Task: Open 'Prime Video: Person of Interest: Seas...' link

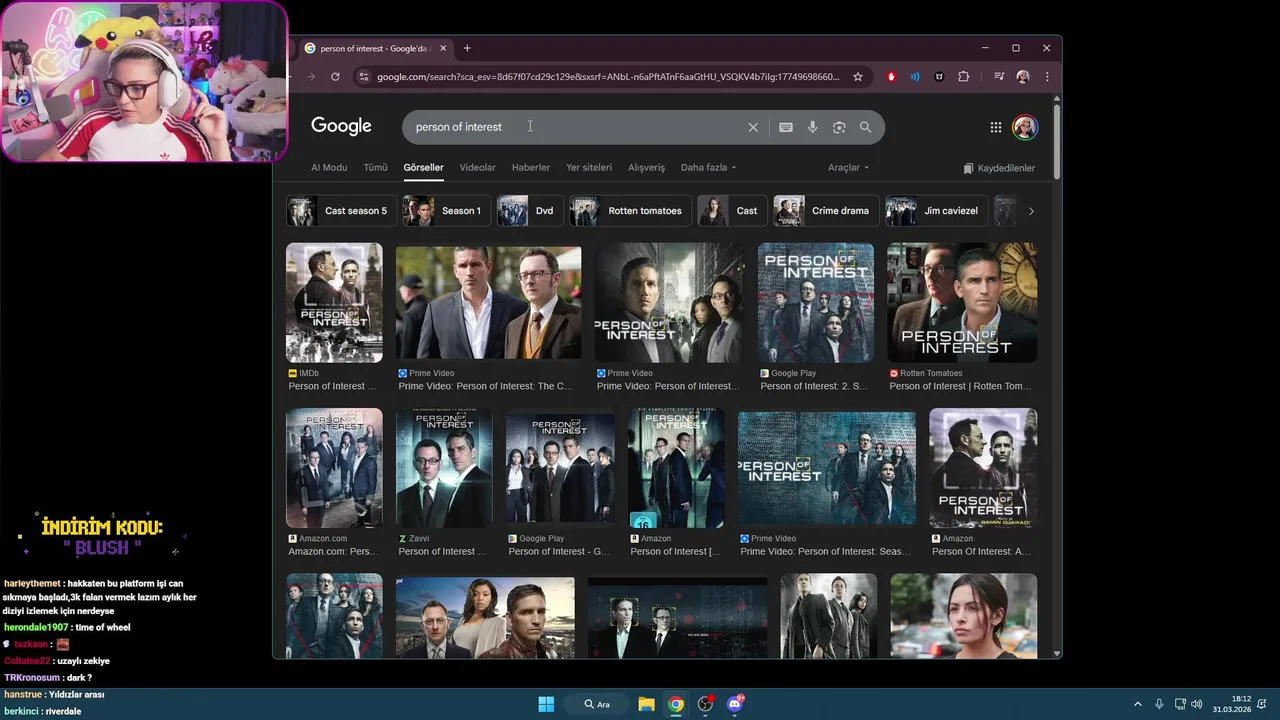Action: [x=825, y=551]
